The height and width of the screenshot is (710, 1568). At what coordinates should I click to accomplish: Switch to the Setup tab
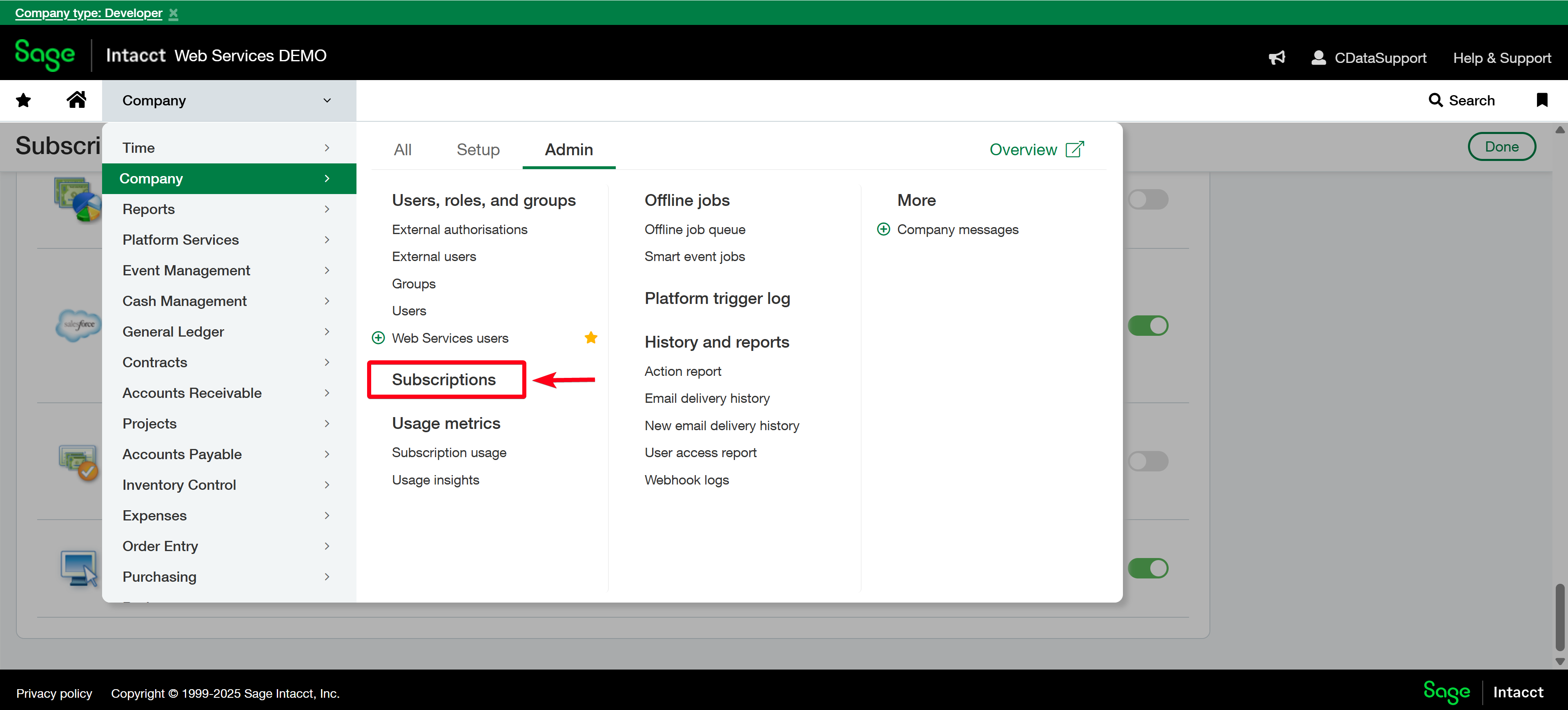[x=478, y=150]
